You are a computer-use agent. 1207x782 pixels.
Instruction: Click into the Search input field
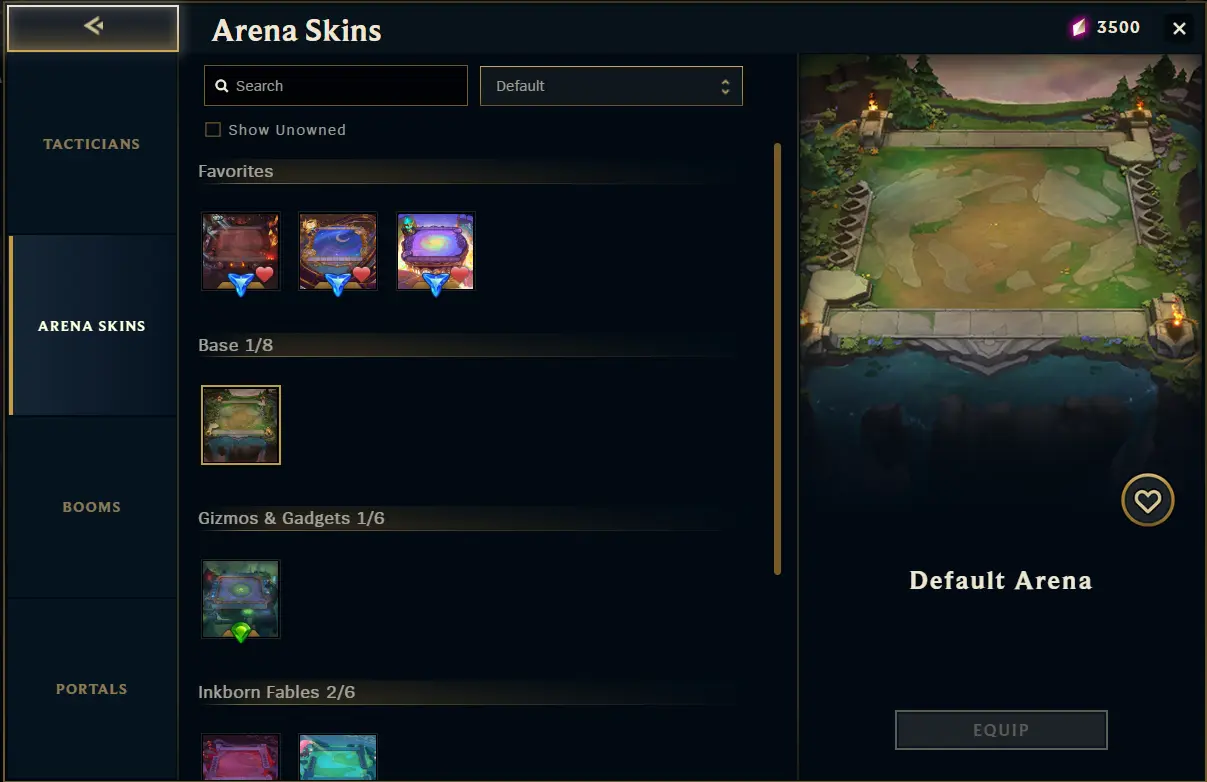click(x=336, y=86)
